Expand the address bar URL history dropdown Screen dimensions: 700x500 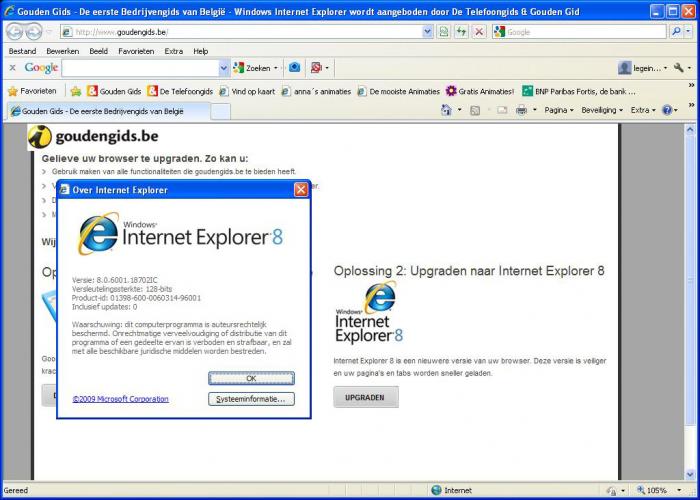coord(427,32)
